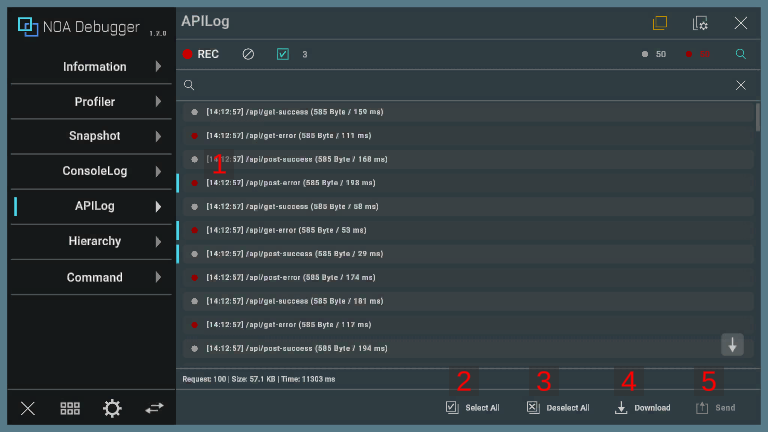
Task: Toggle the teal search filter icon
Action: pyautogui.click(x=741, y=54)
